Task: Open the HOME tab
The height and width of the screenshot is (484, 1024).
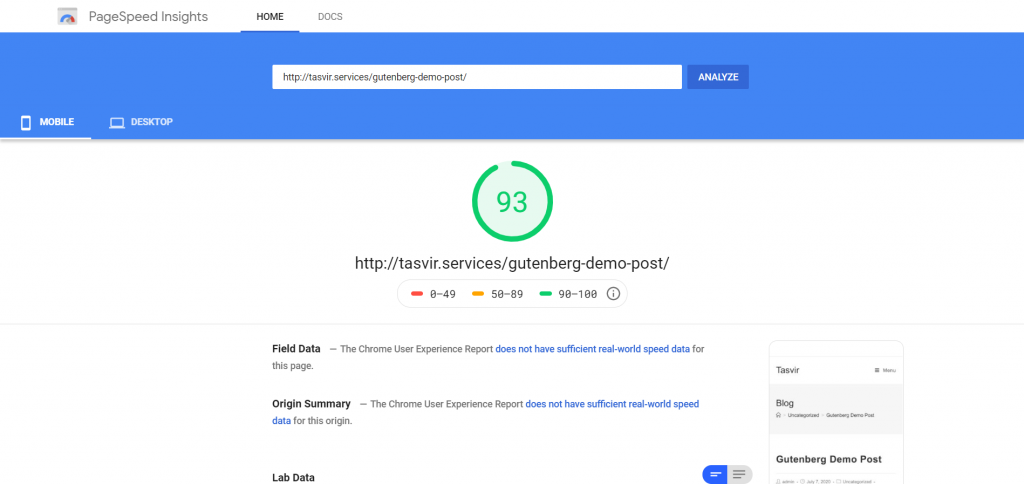Action: 270,17
